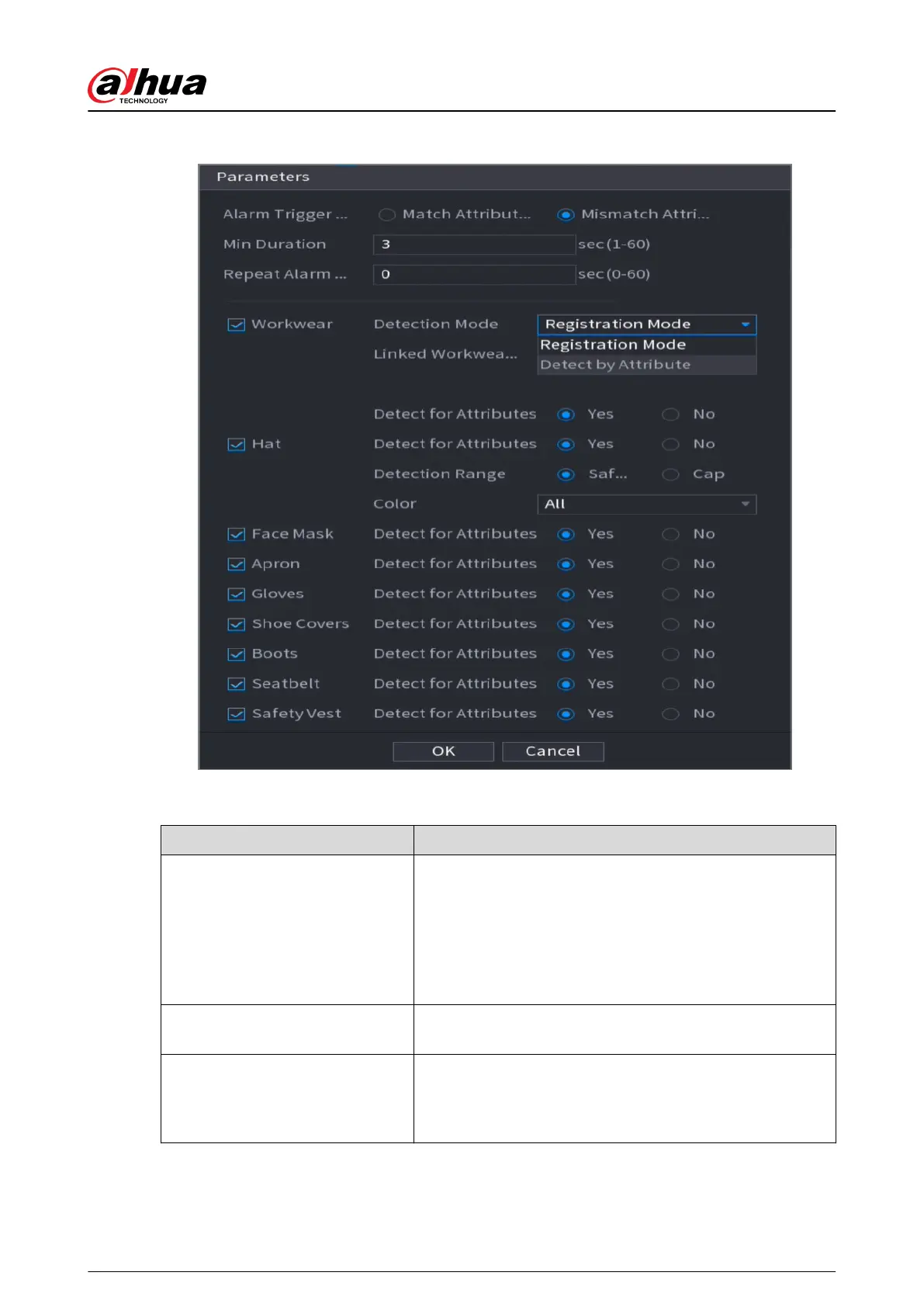924x1307 pixels.
Task: Select No for Apron detection
Action: click(670, 564)
